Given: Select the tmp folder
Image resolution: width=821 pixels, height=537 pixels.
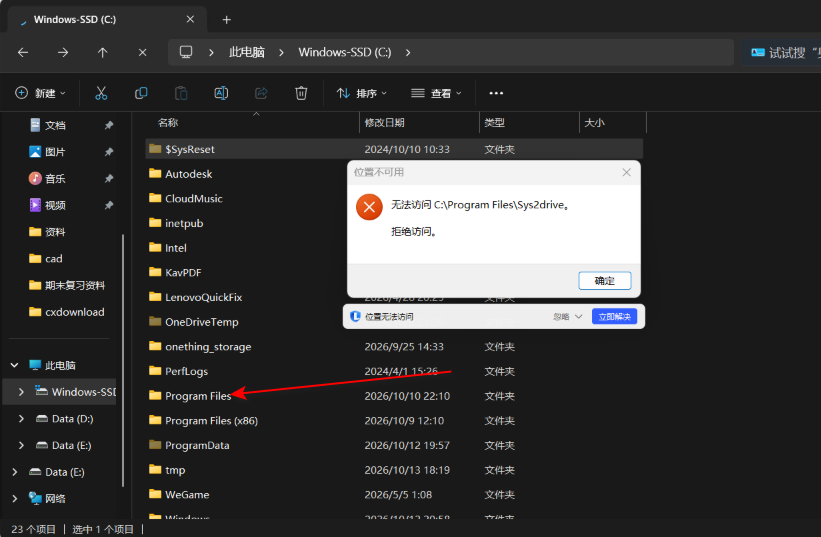Looking at the screenshot, I should pyautogui.click(x=175, y=469).
